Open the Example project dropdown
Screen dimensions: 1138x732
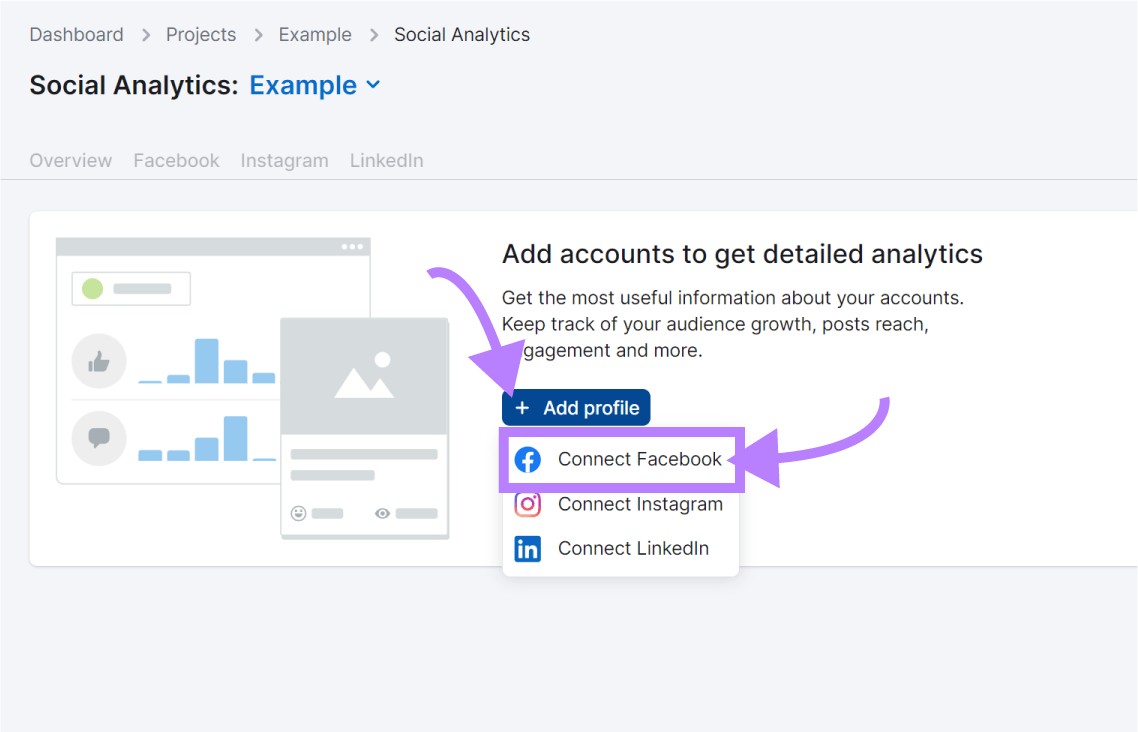(x=303, y=85)
